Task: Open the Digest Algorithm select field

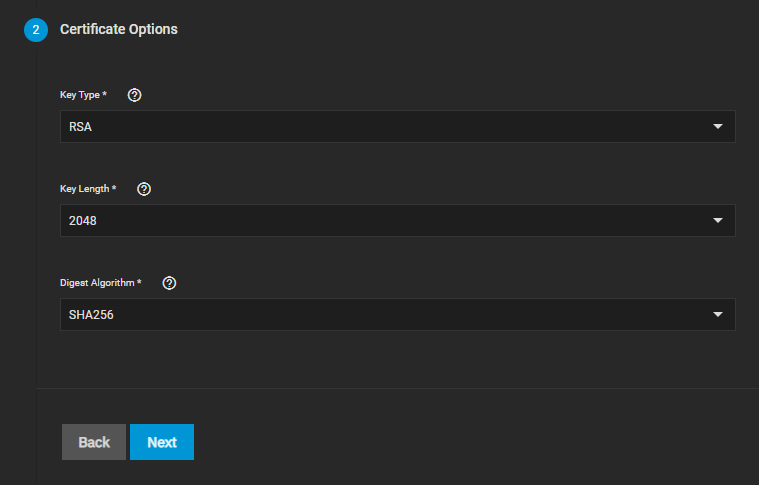Action: tap(397, 314)
